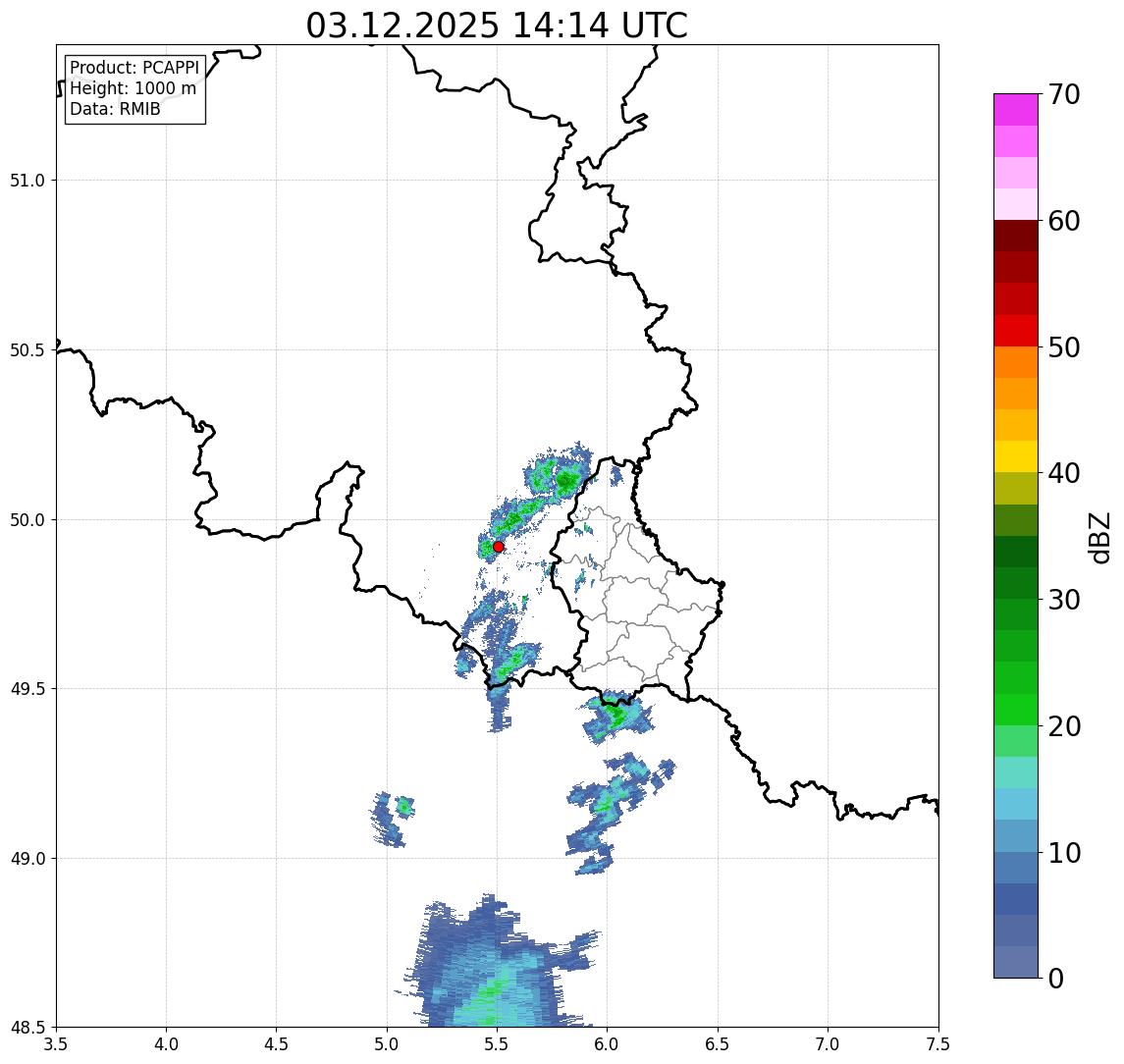Click the longitude label 7.0
Screen dimensions: 1124x1064
click(x=828, y=1044)
